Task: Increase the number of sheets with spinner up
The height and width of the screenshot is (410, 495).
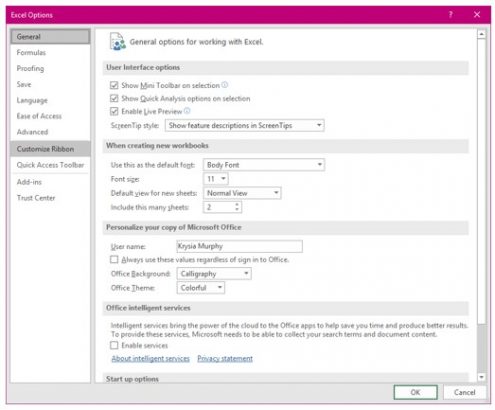Action: pos(237,204)
